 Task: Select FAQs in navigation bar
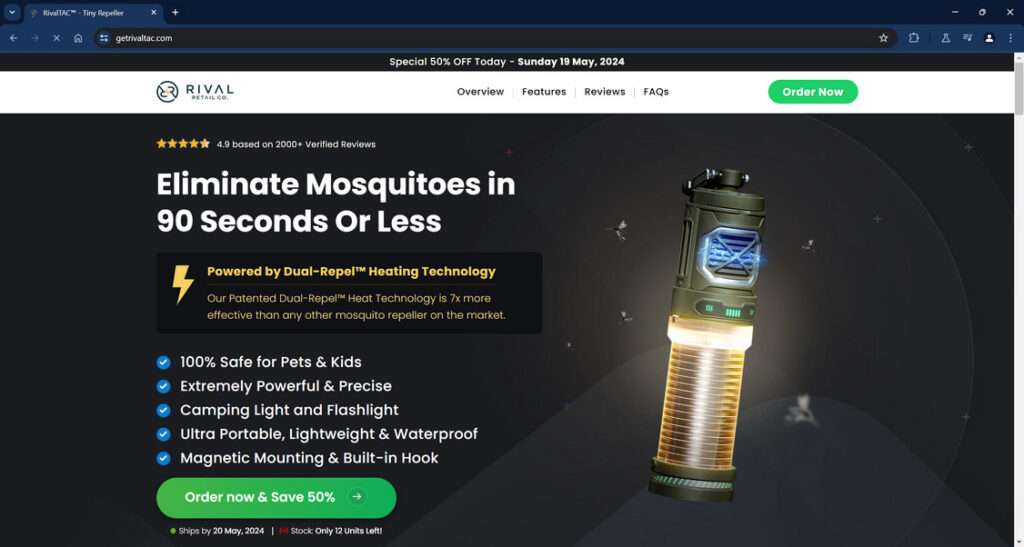click(656, 92)
